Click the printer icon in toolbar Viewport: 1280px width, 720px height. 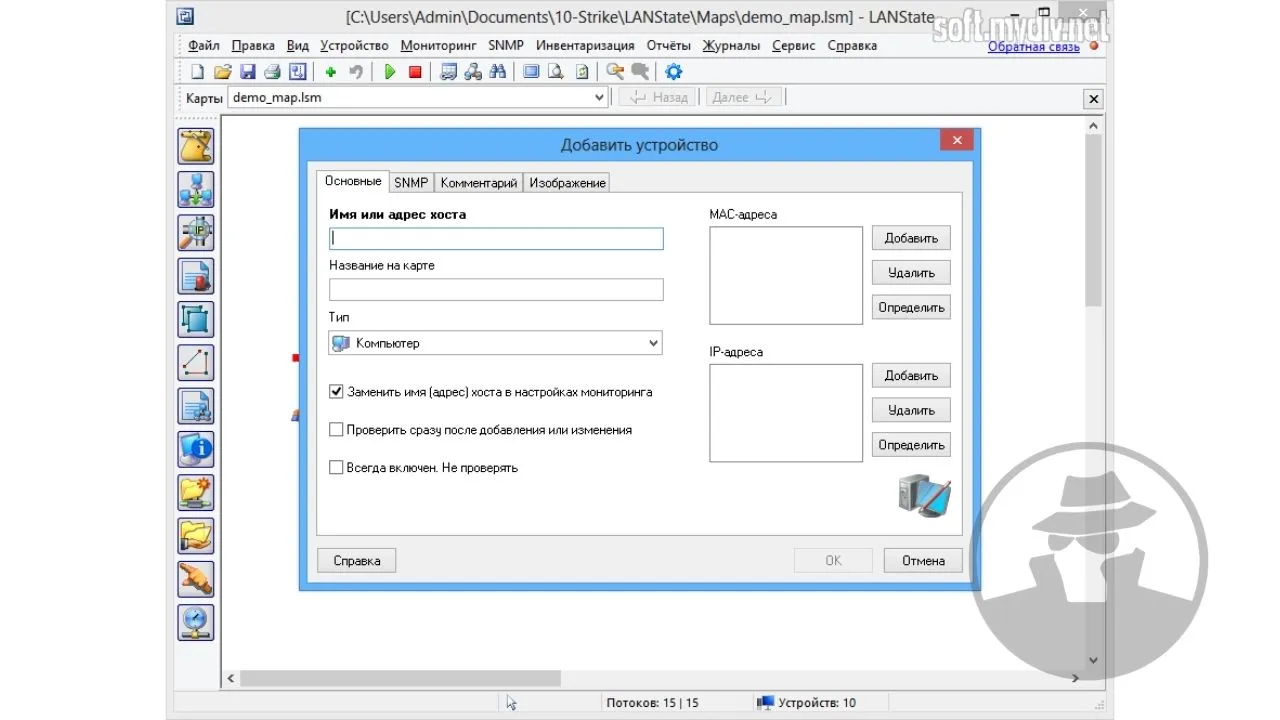(x=272, y=72)
